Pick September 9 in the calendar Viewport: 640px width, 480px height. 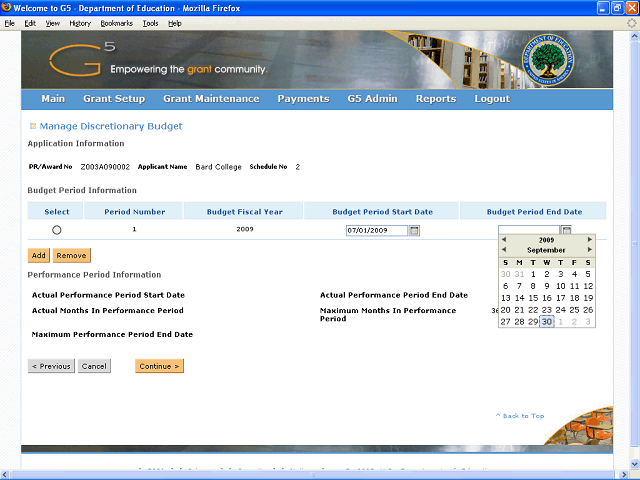tap(547, 286)
